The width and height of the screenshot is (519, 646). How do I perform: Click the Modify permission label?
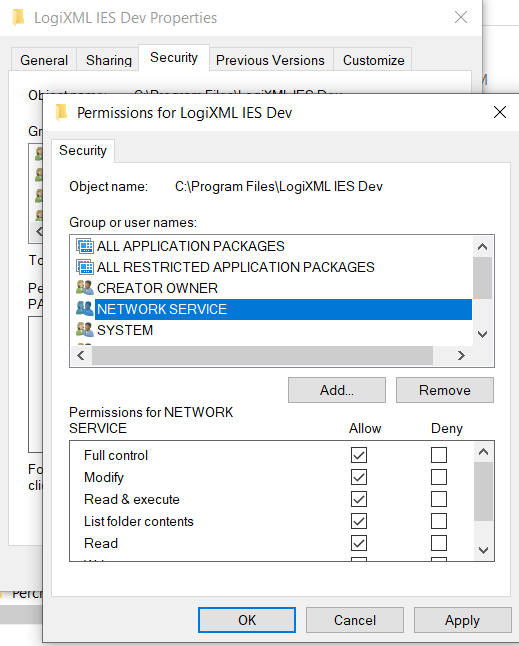point(104,477)
